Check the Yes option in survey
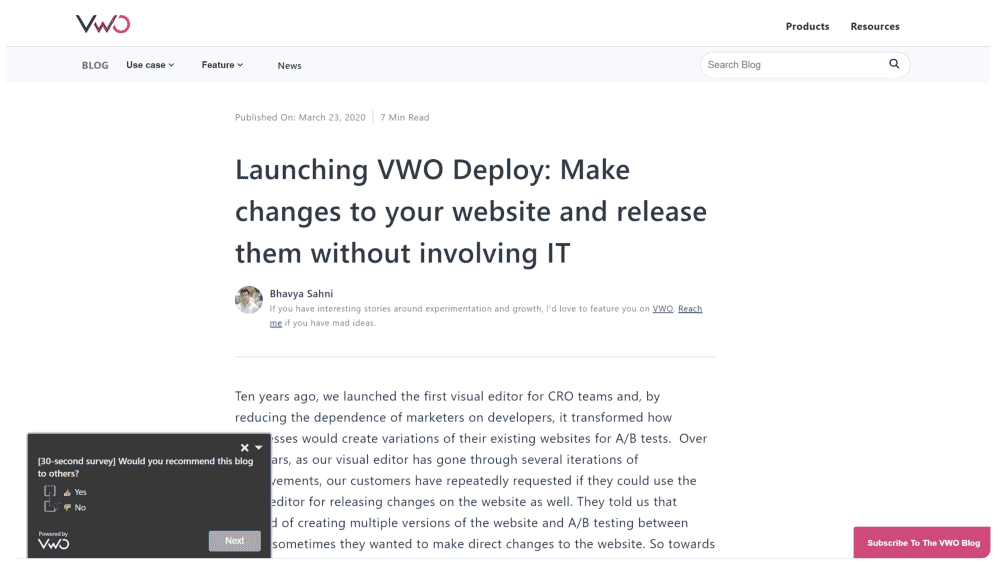Screen dimensions: 1000x562 (50, 491)
